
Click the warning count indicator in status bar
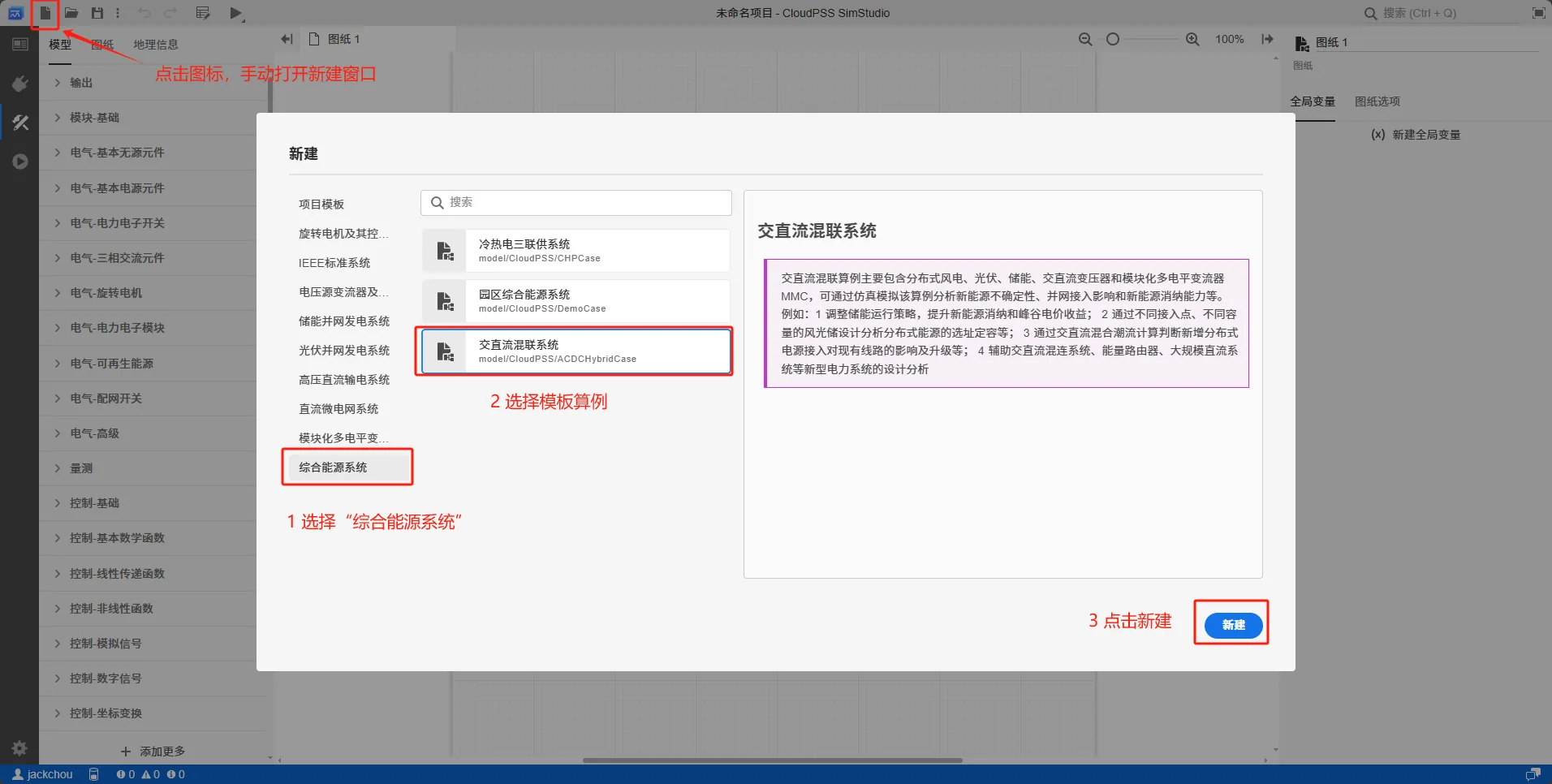151,774
